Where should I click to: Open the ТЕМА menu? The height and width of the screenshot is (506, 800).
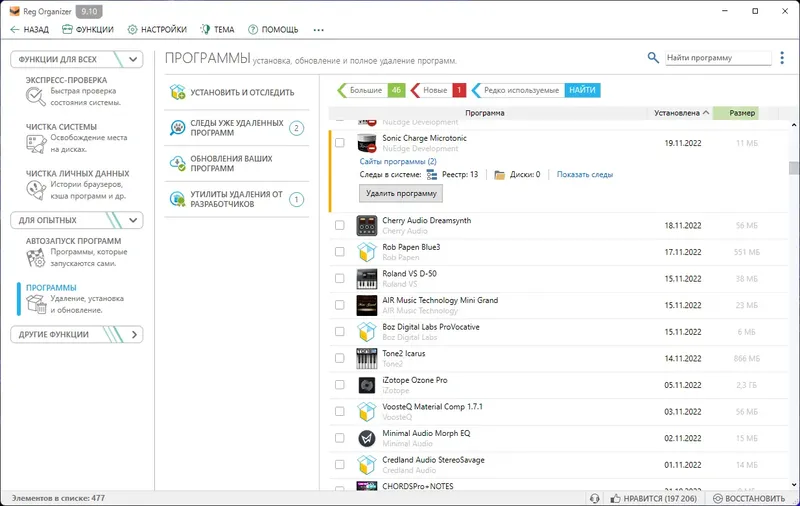(218, 30)
